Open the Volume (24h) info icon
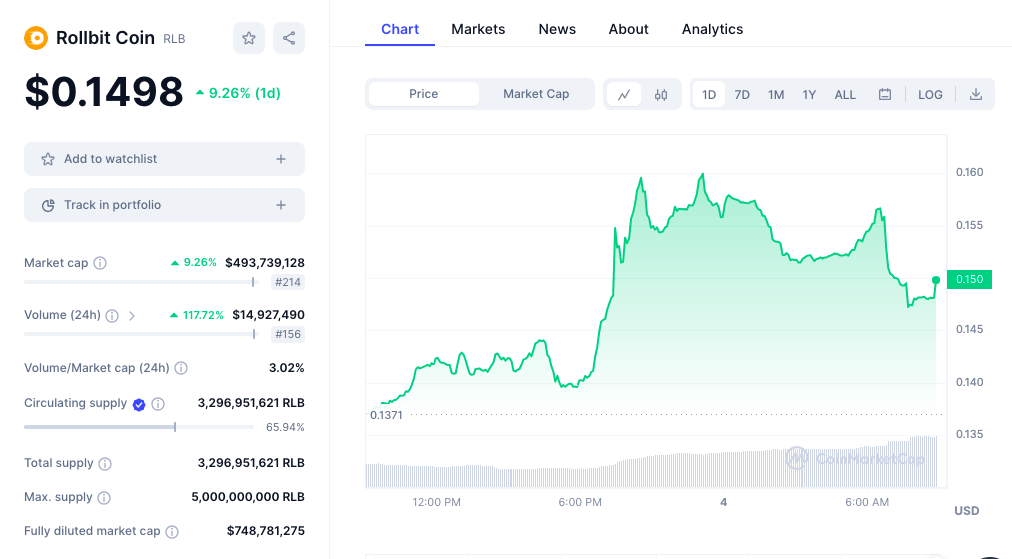 [x=112, y=316]
